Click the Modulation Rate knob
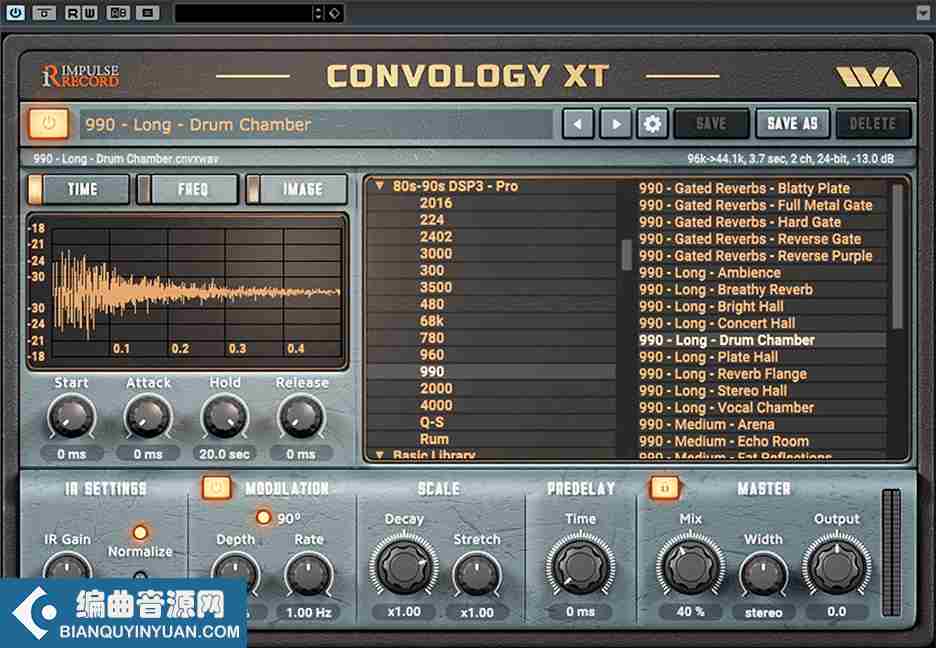 point(309,575)
